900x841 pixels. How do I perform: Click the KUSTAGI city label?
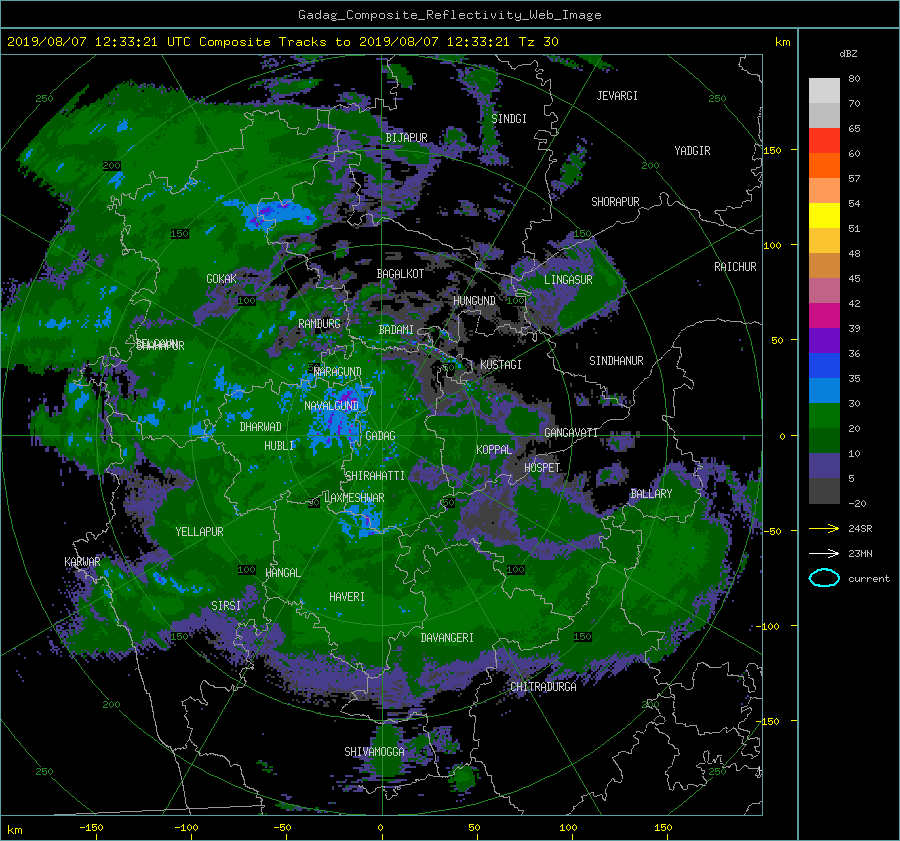[x=501, y=365]
